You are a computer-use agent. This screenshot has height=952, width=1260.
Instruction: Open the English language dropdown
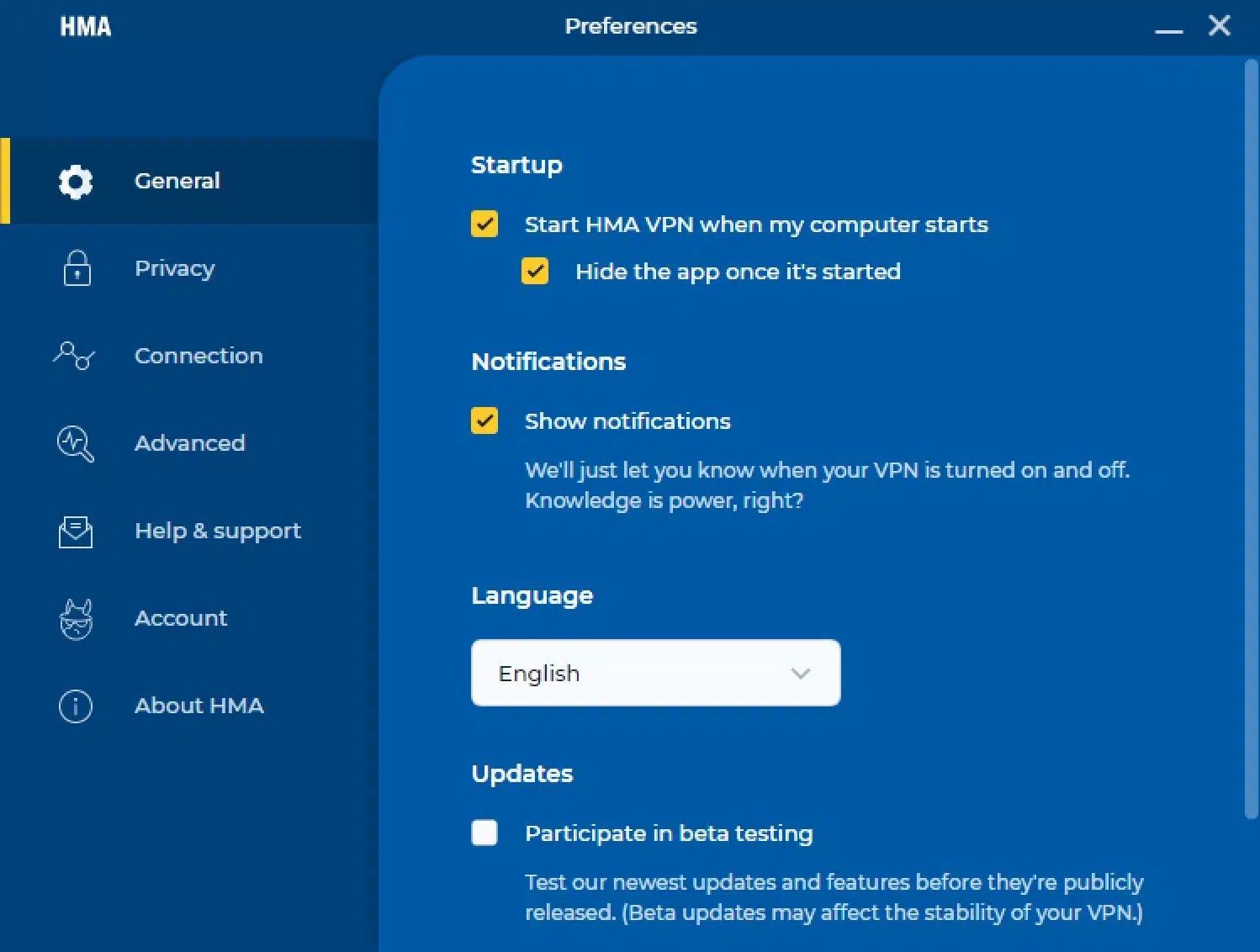654,673
